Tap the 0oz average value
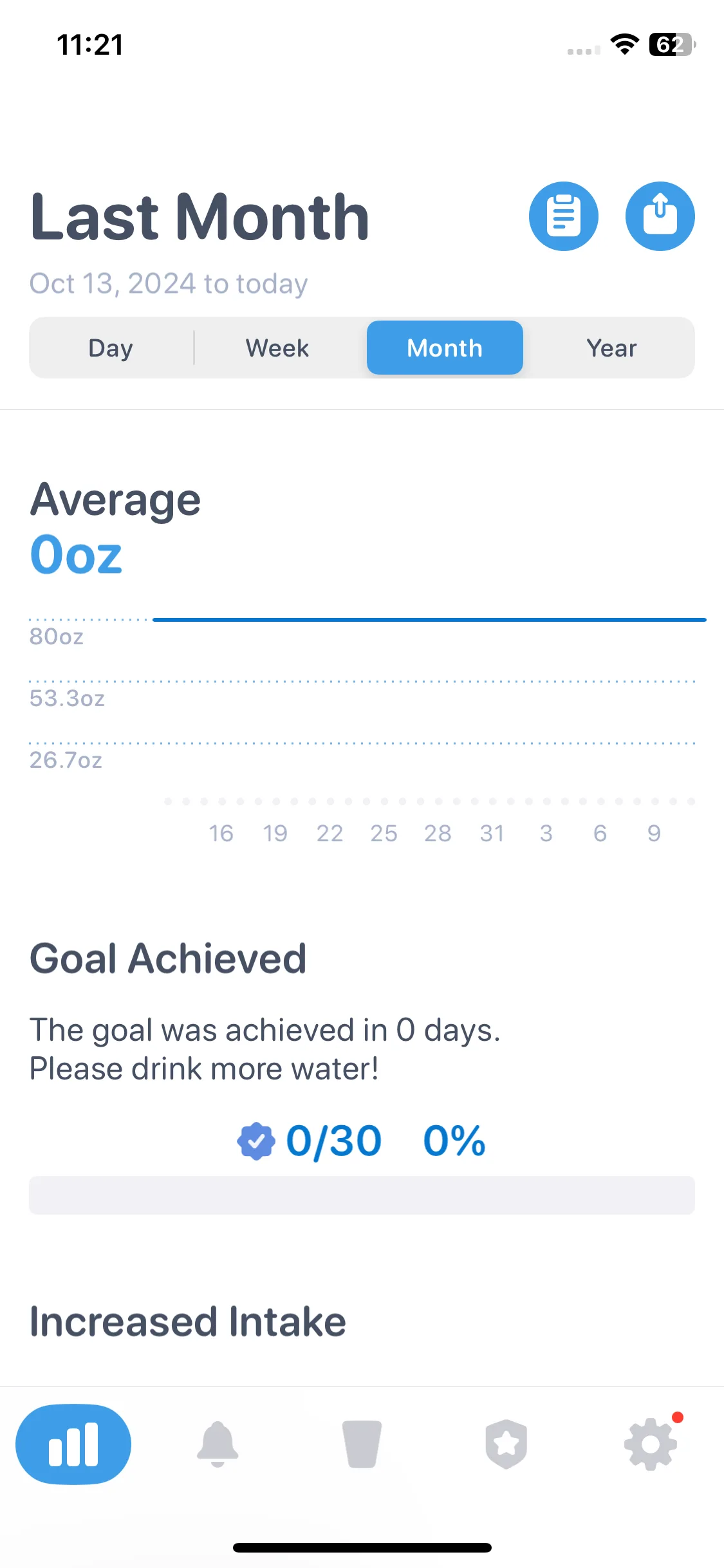Screen dimensions: 724x1568 (x=76, y=555)
